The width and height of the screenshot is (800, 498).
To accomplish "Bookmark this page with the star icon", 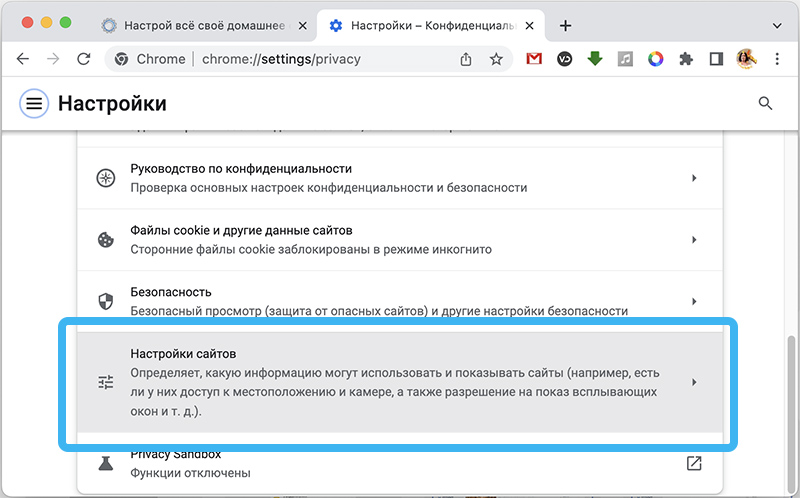I will click(x=496, y=59).
